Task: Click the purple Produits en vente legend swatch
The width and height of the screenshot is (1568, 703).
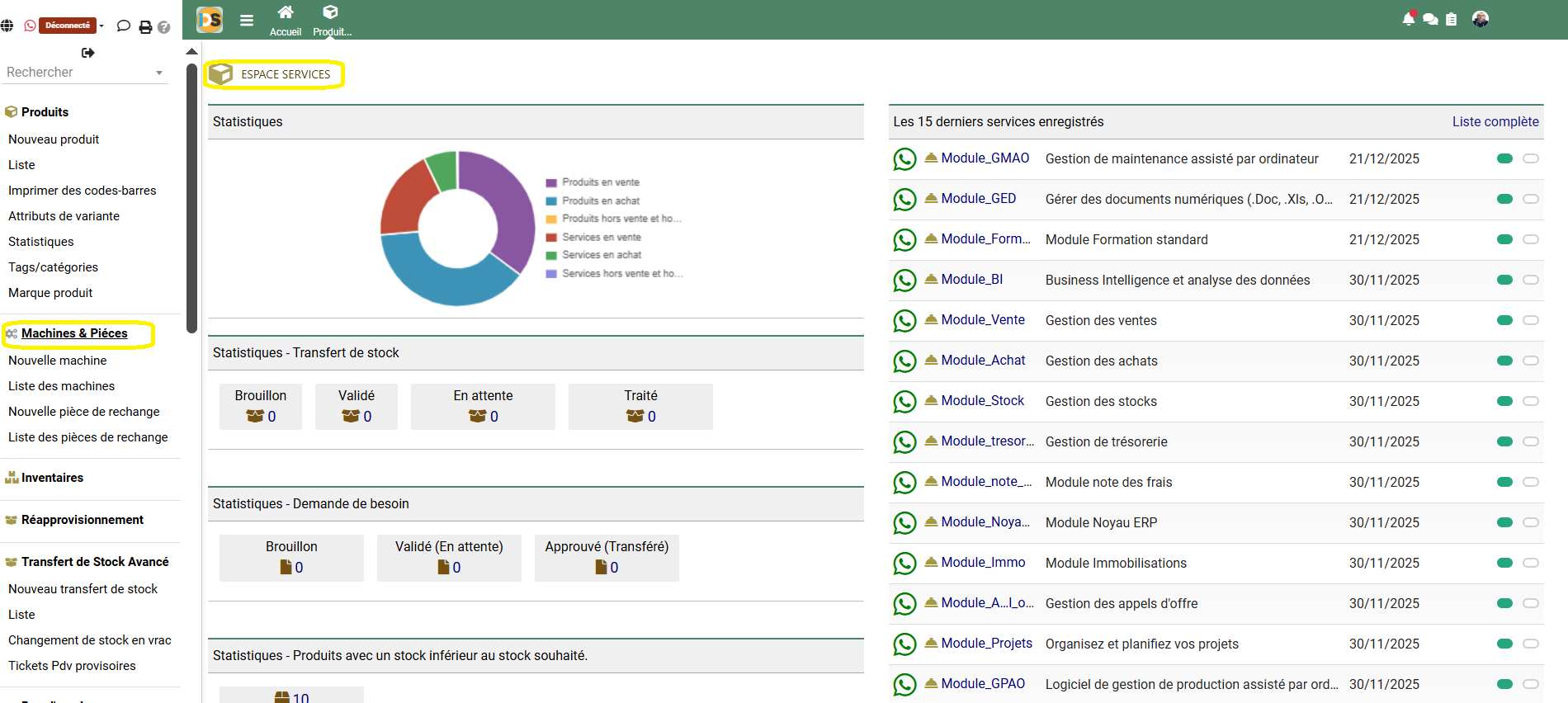Action: click(x=551, y=183)
